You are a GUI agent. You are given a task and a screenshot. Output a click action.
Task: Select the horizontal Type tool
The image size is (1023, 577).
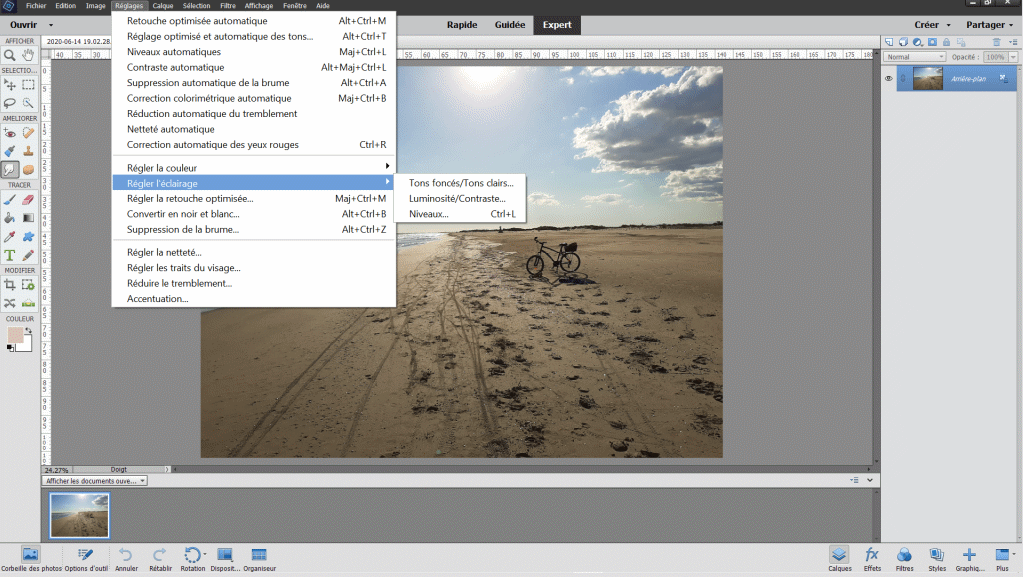[10, 255]
